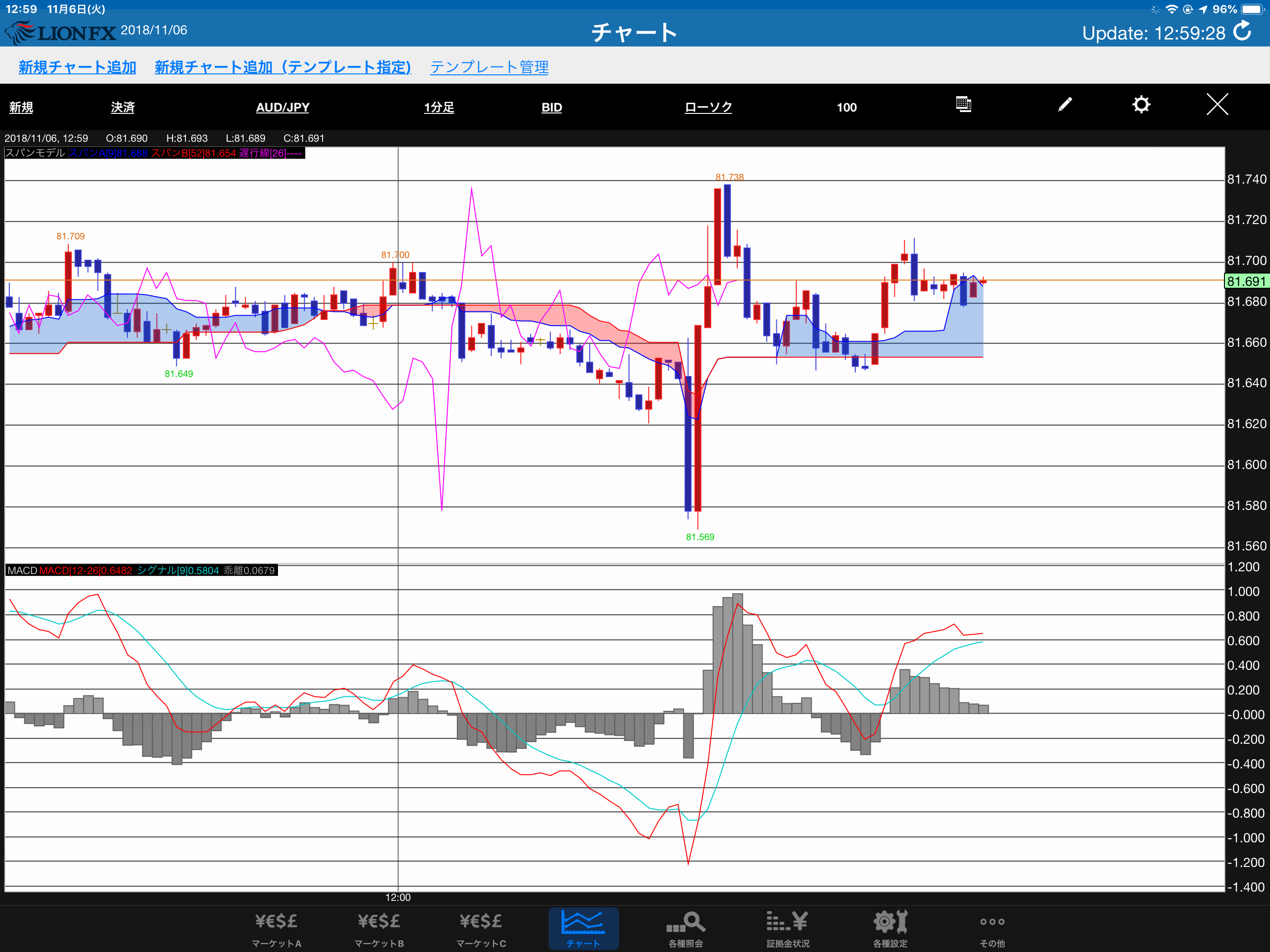Tap スパンモデル indicator label

coord(35,153)
